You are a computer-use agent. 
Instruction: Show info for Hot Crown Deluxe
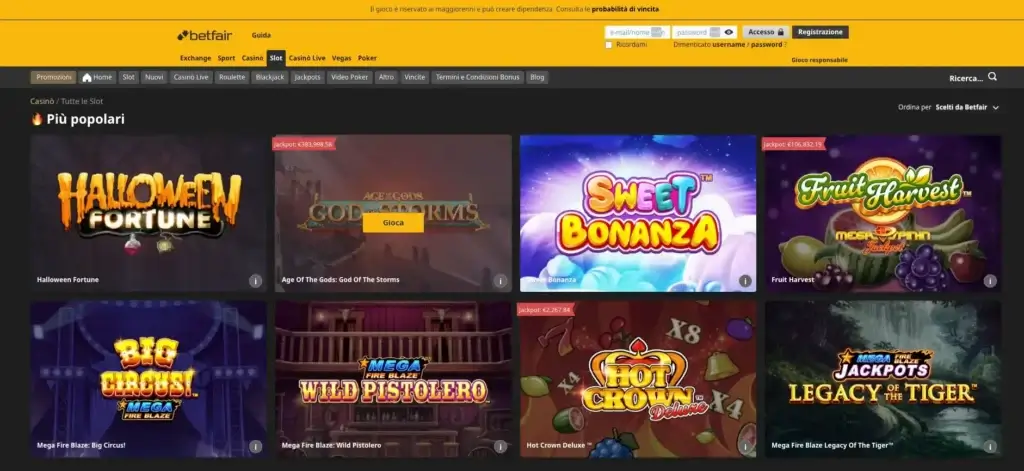point(745,447)
